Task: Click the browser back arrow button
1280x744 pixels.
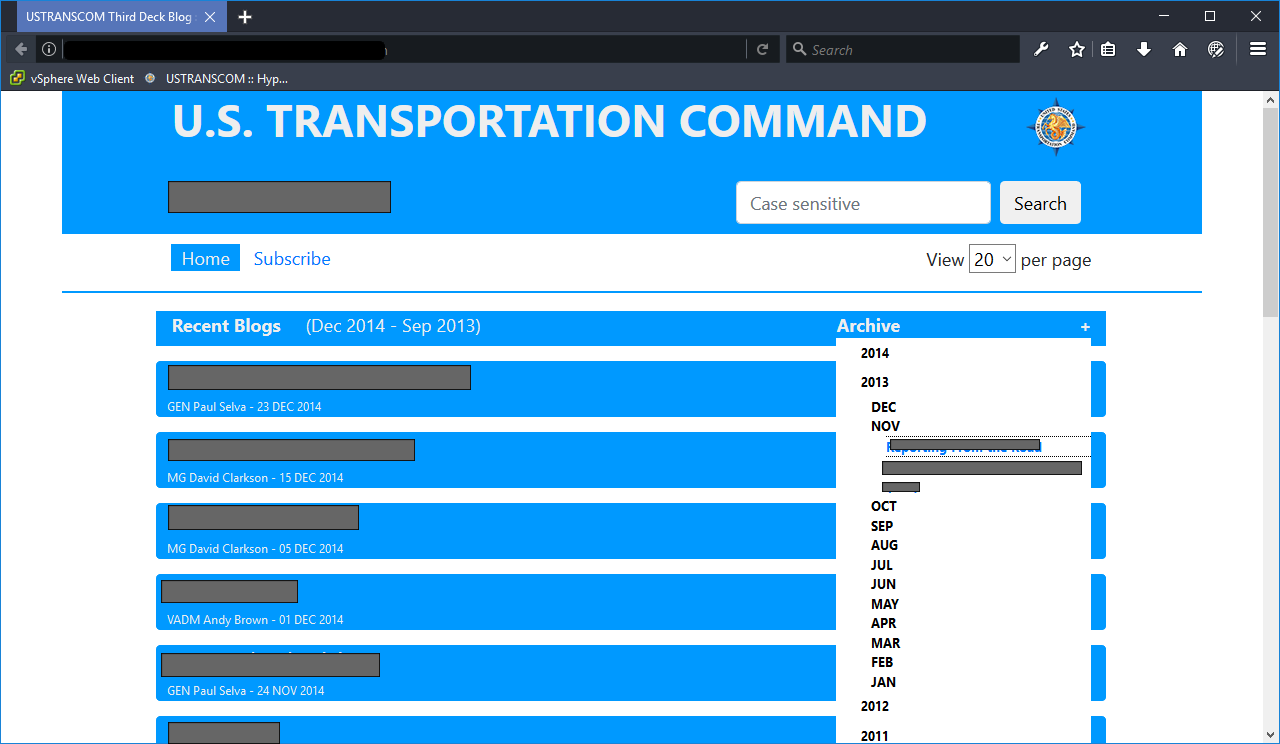Action: [21, 49]
